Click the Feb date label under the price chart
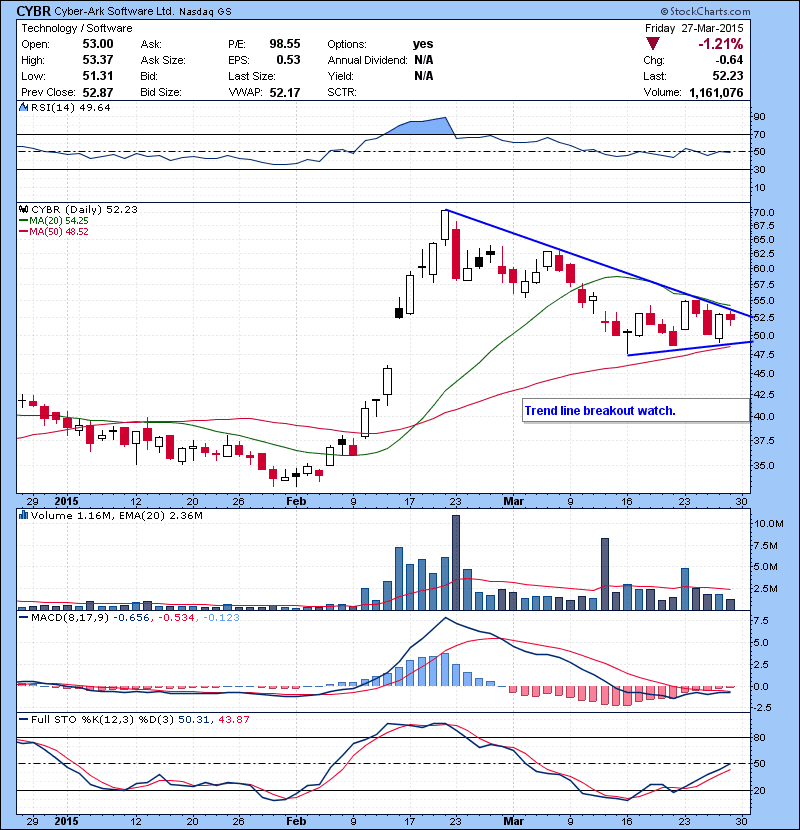 (x=296, y=501)
